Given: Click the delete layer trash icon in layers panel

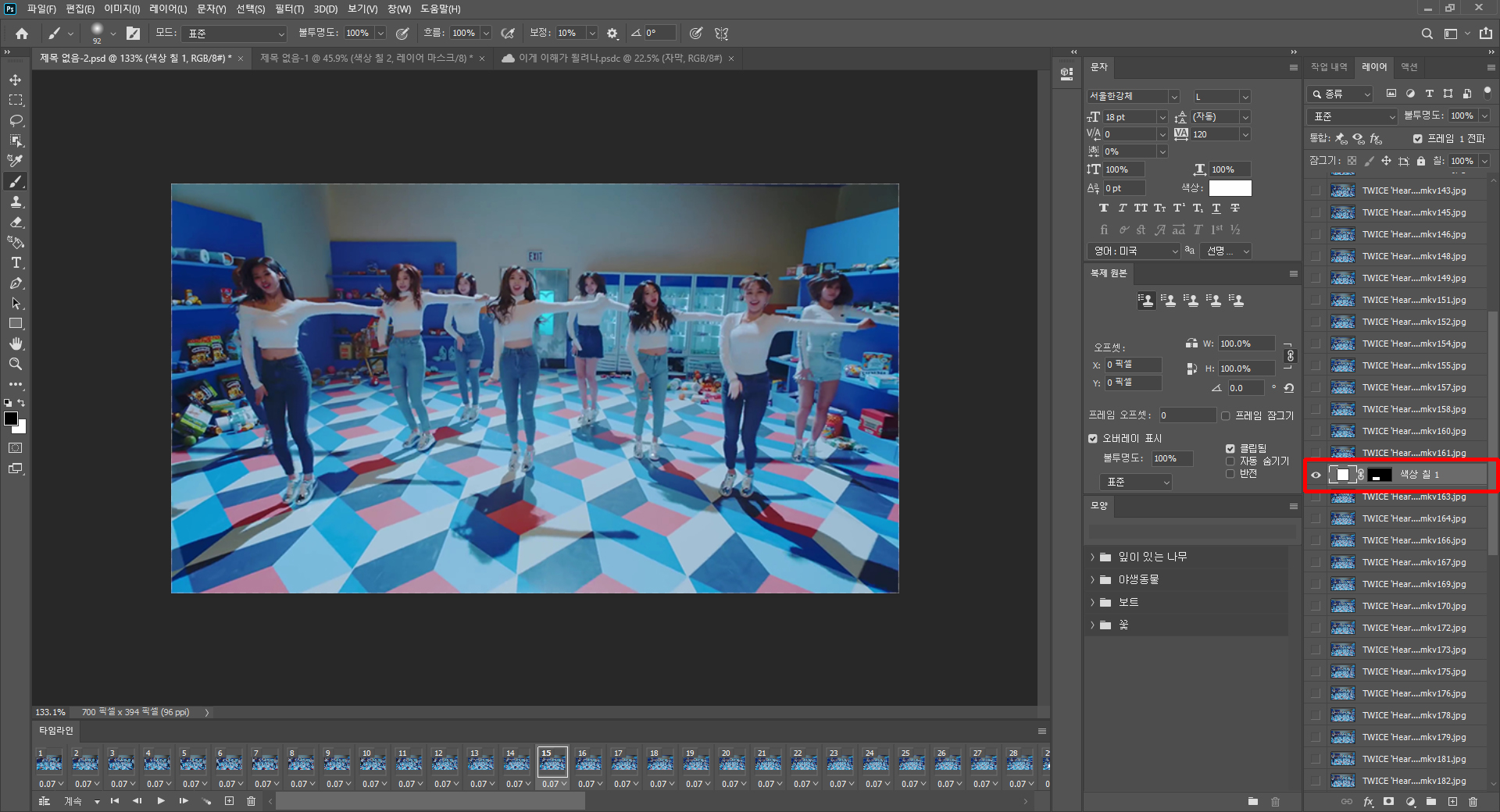Looking at the screenshot, I should (x=1473, y=802).
